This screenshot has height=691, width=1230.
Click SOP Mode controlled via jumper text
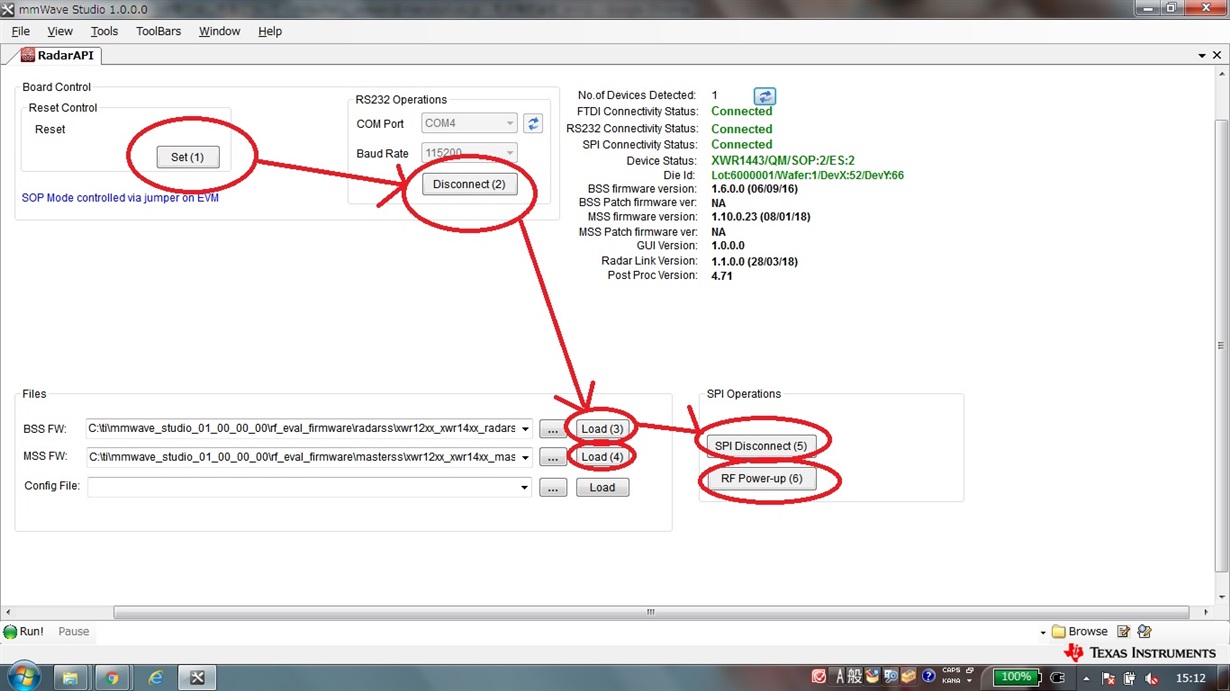pos(120,198)
